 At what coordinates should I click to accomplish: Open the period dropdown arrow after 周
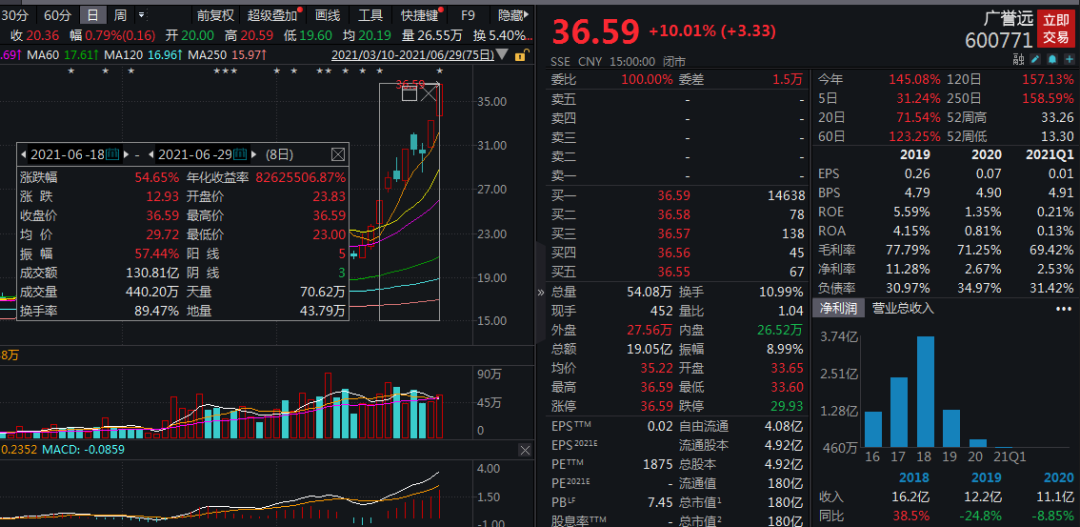(x=141, y=14)
